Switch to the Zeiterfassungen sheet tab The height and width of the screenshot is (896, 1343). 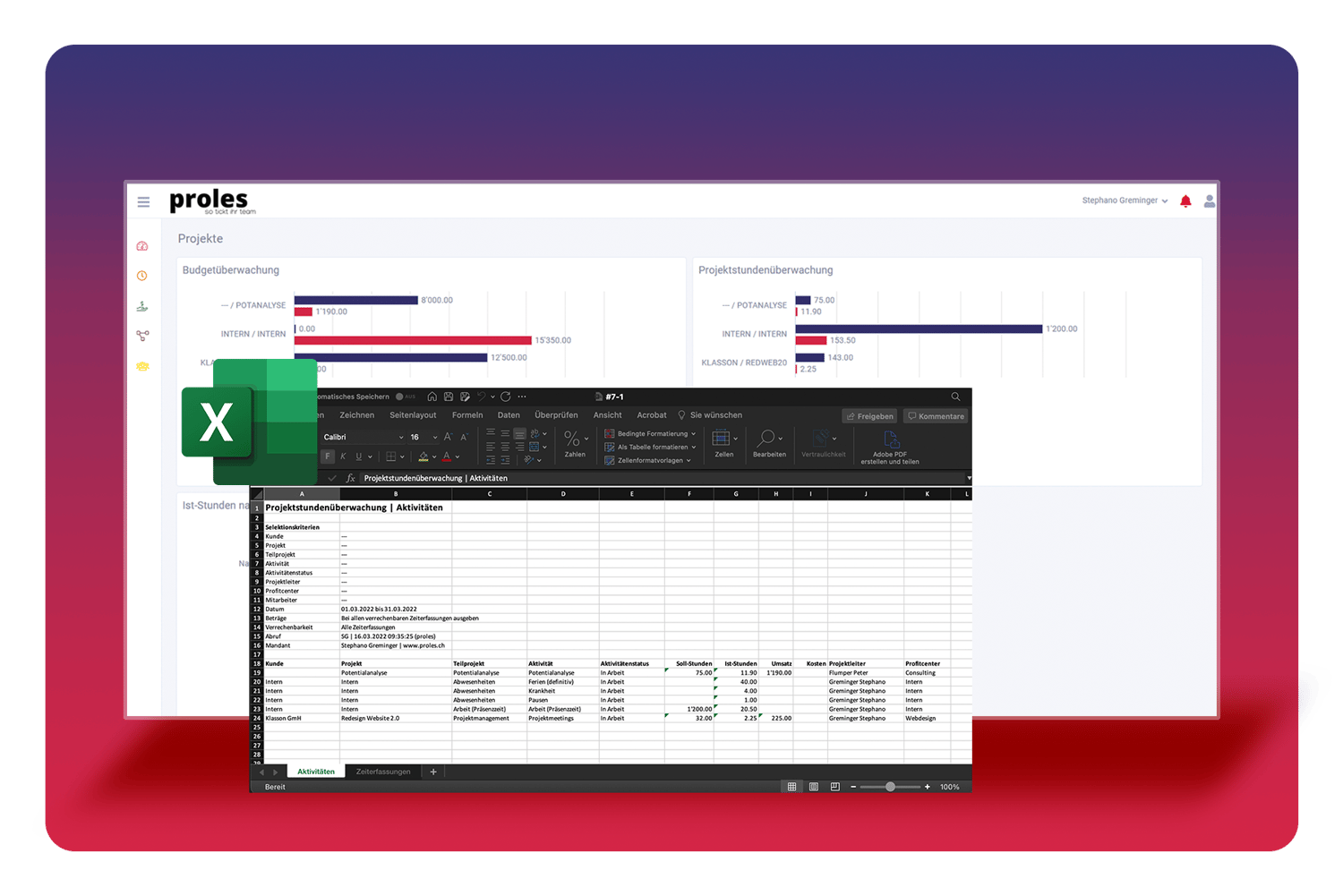click(x=383, y=772)
